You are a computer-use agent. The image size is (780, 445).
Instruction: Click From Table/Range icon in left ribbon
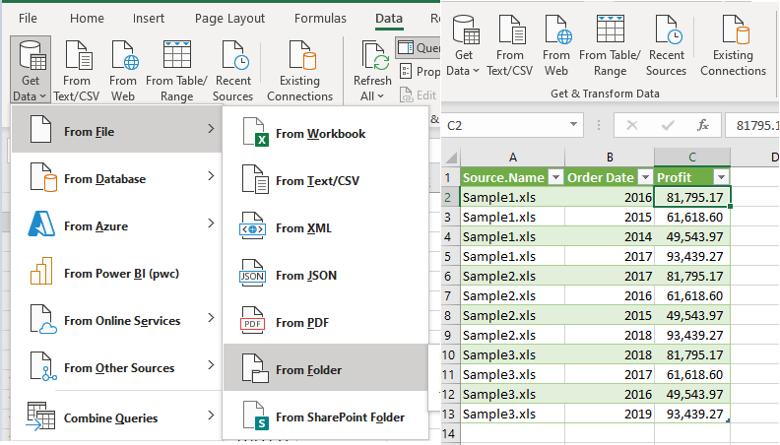click(x=177, y=70)
